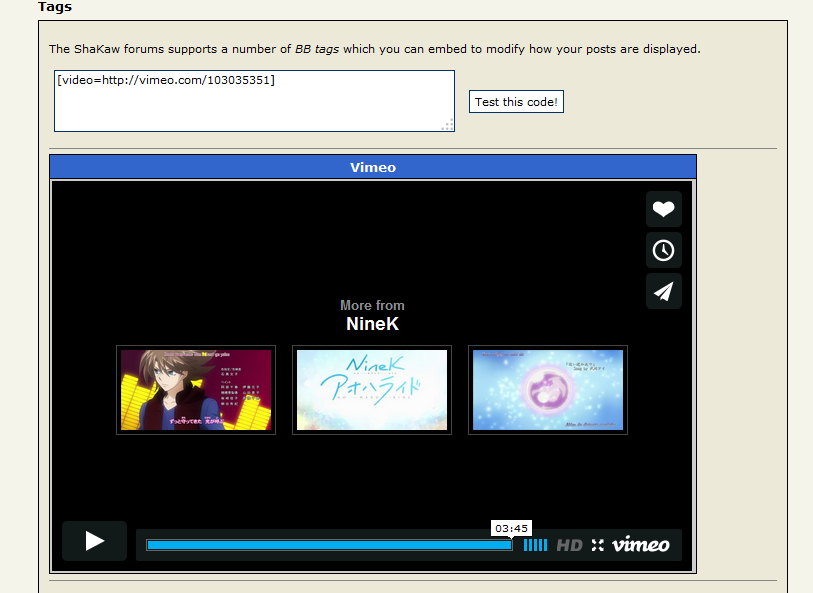Toggle HD quality in player
Viewport: 813px width, 593px height.
569,545
